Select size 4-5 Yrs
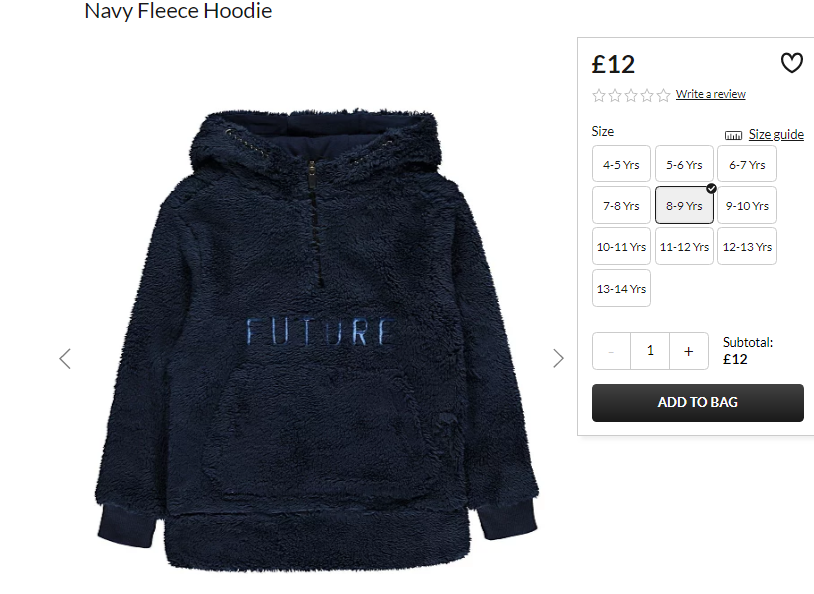The image size is (814, 594). pyautogui.click(x=621, y=164)
